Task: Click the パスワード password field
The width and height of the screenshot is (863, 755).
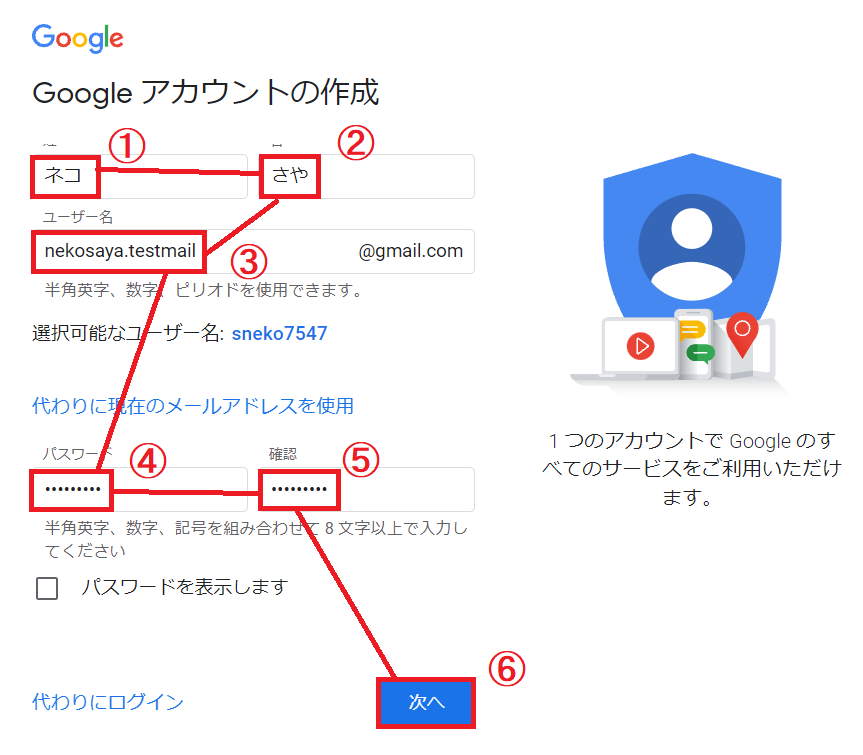Action: click(139, 489)
